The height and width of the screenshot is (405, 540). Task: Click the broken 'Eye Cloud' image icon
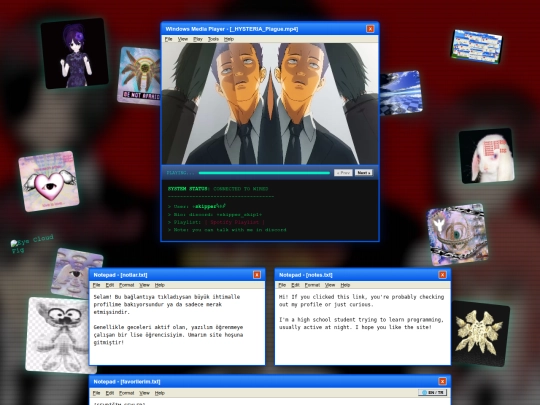[x=14, y=243]
